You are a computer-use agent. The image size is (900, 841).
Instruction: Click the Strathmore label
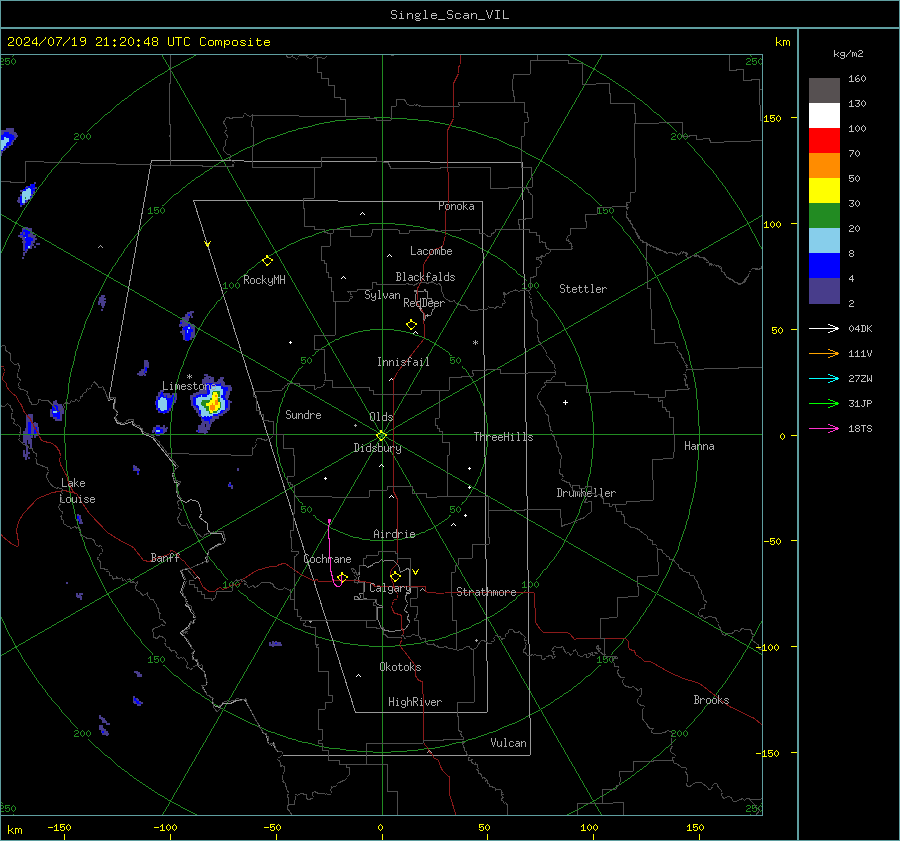tap(487, 592)
